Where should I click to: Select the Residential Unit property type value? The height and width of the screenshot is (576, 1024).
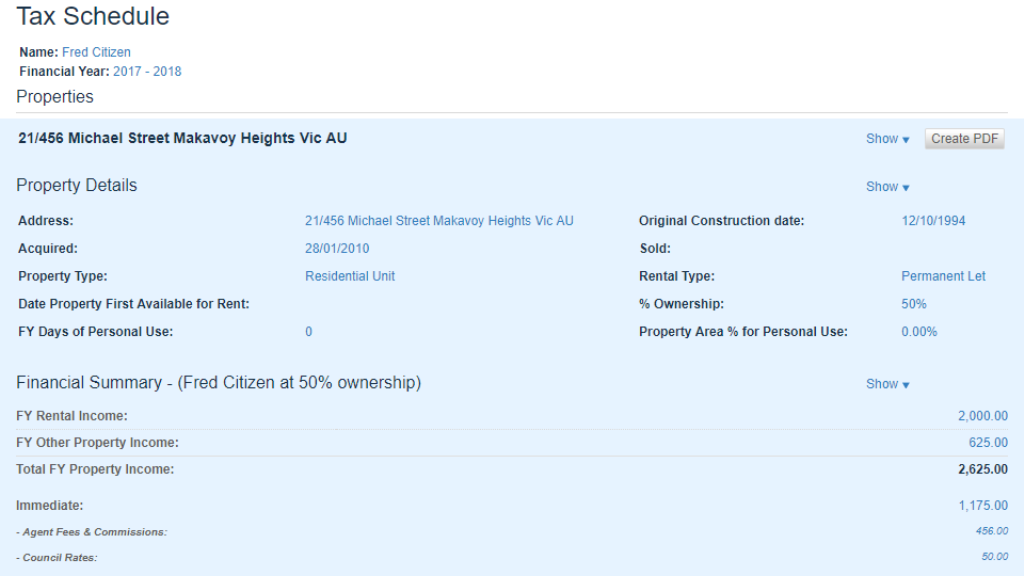349,276
